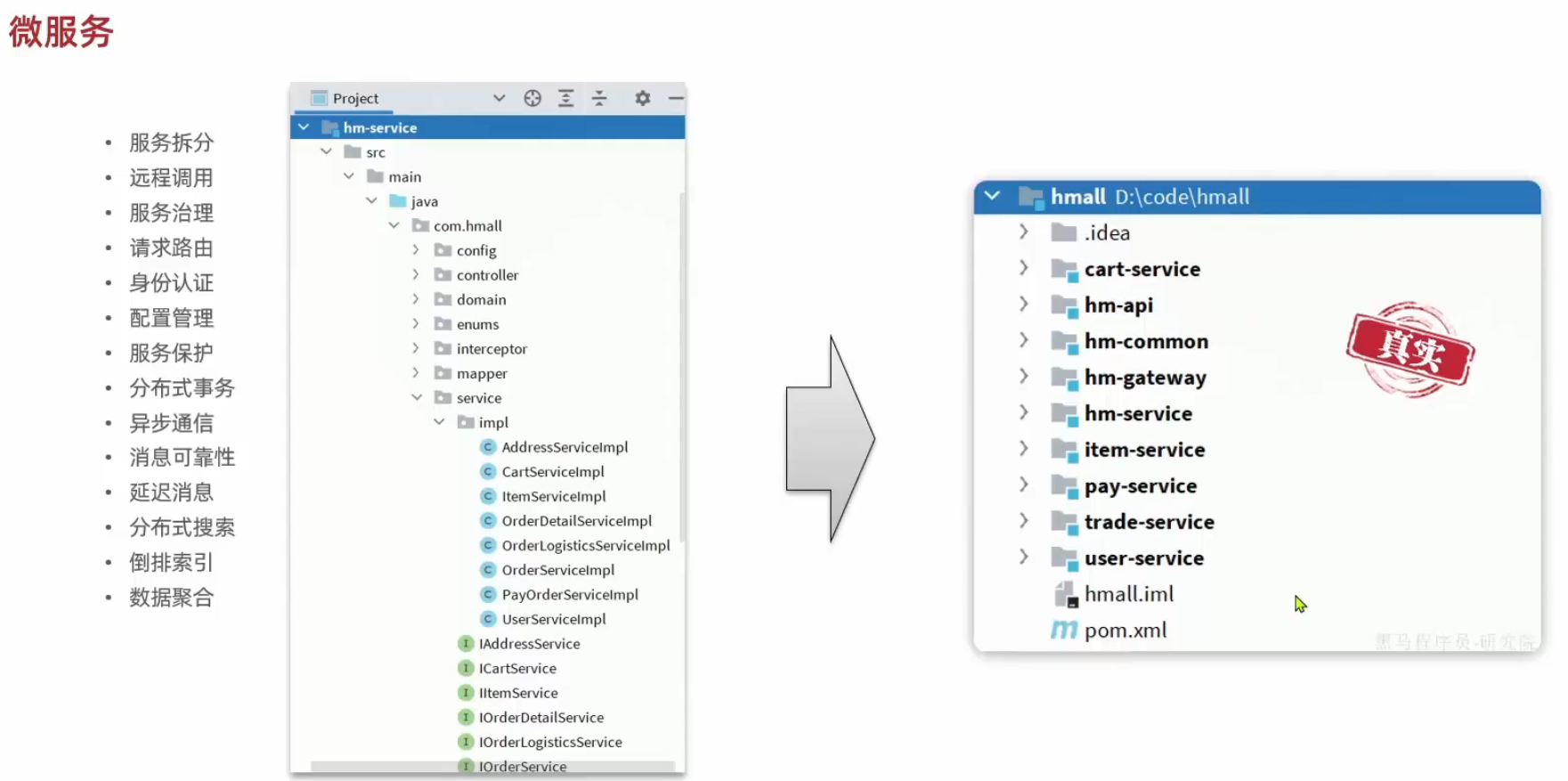This screenshot has width=1568, height=781.
Task: Expand the controller folder chevron
Action: tap(416, 274)
